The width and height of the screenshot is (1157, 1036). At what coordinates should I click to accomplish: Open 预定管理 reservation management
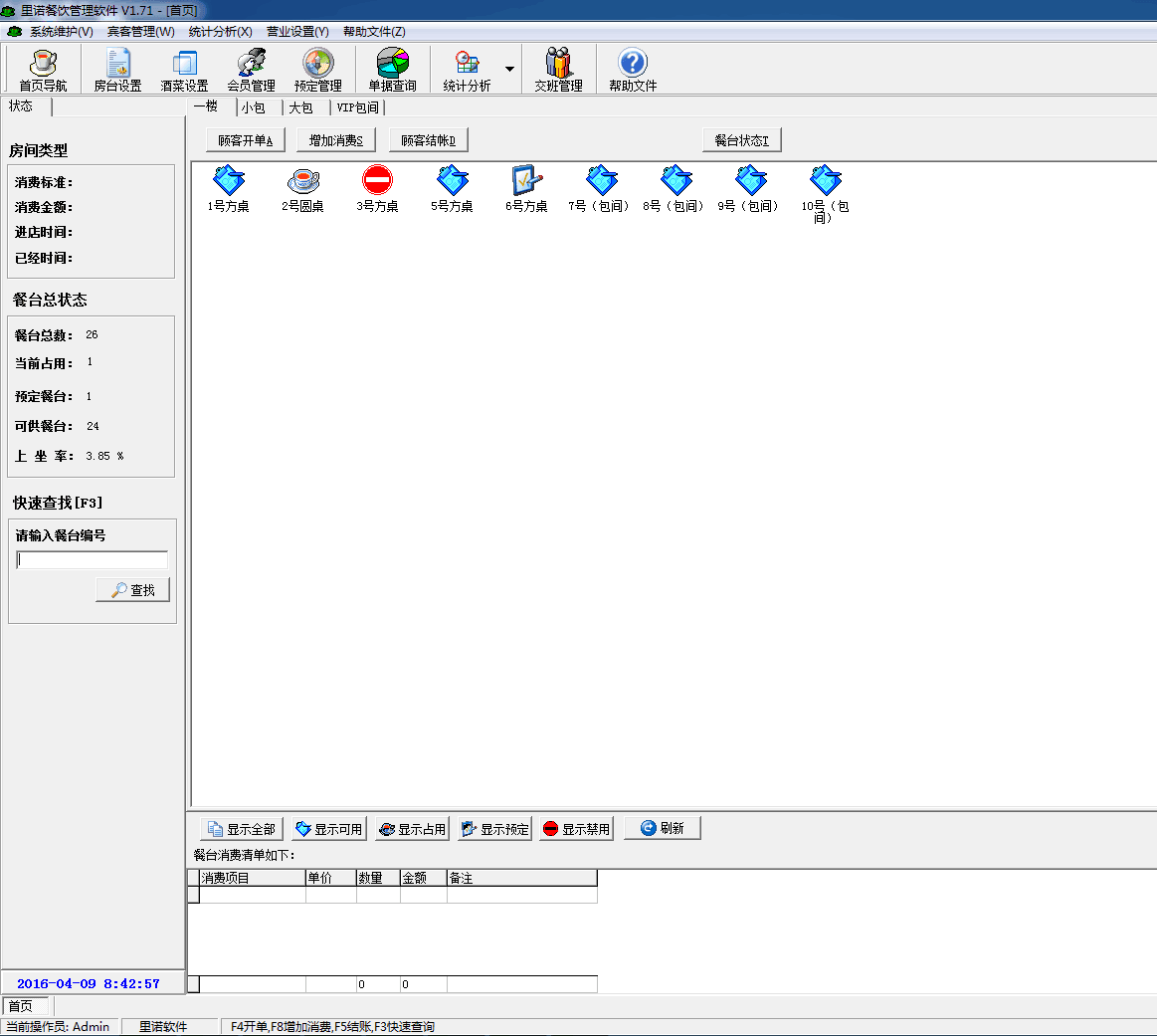(317, 70)
